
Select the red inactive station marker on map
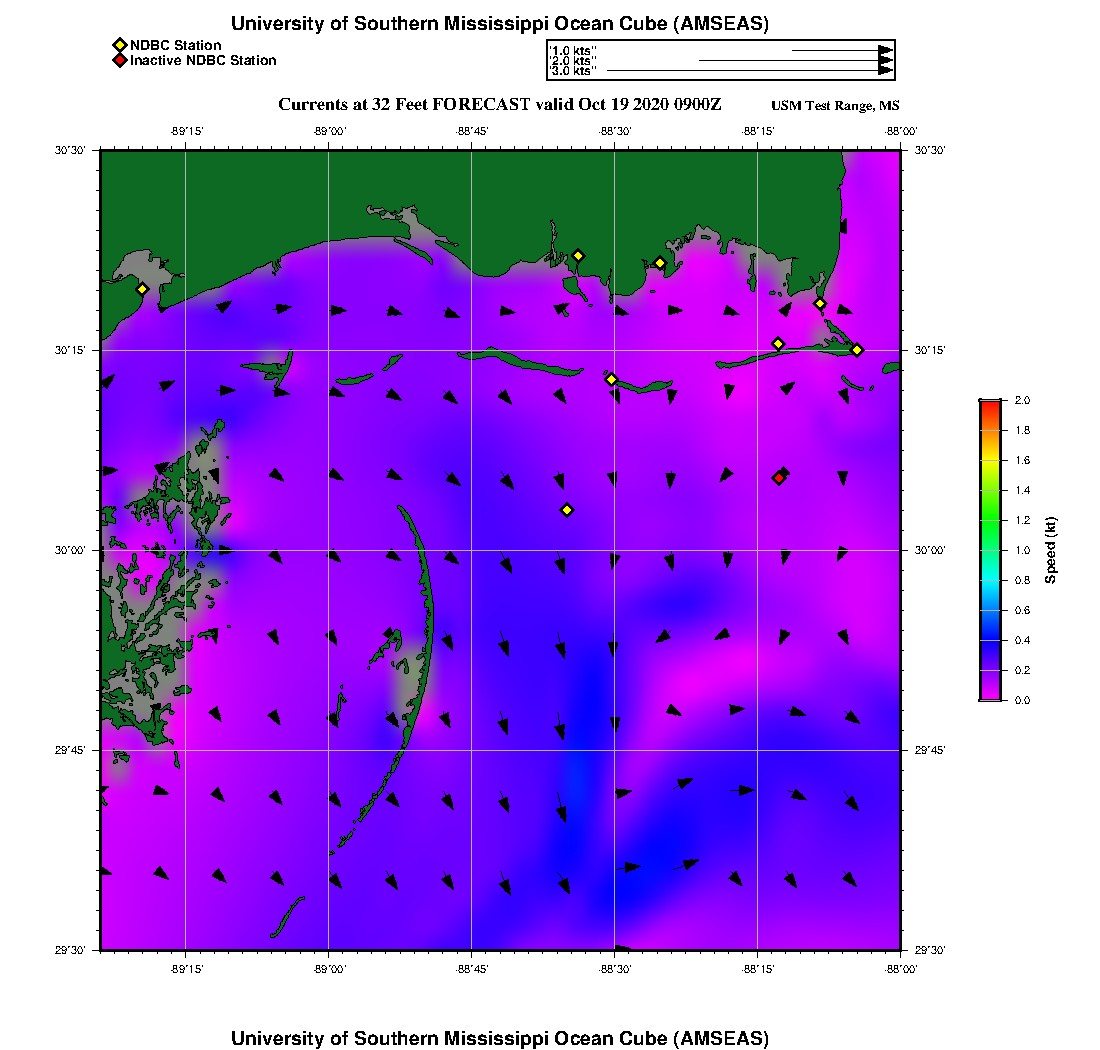(x=779, y=478)
